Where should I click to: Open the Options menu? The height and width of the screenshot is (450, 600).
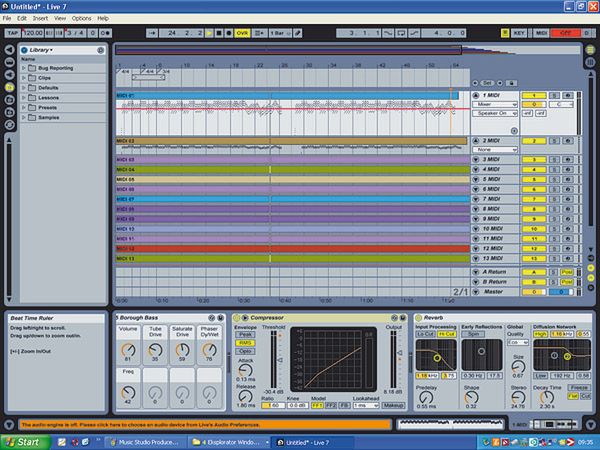[x=81, y=18]
